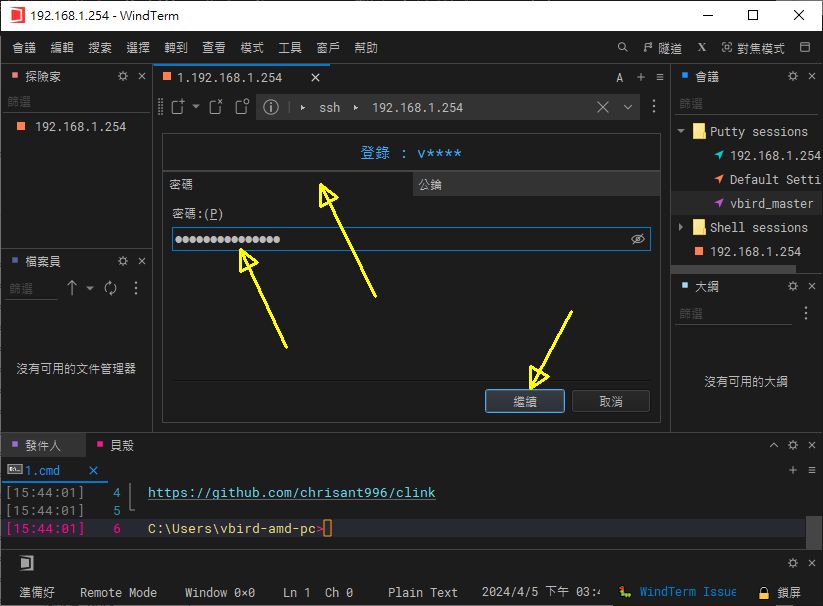This screenshot has width=823, height=606.
Task: Switch to the 公鑰 public key tab
Action: [x=430, y=184]
